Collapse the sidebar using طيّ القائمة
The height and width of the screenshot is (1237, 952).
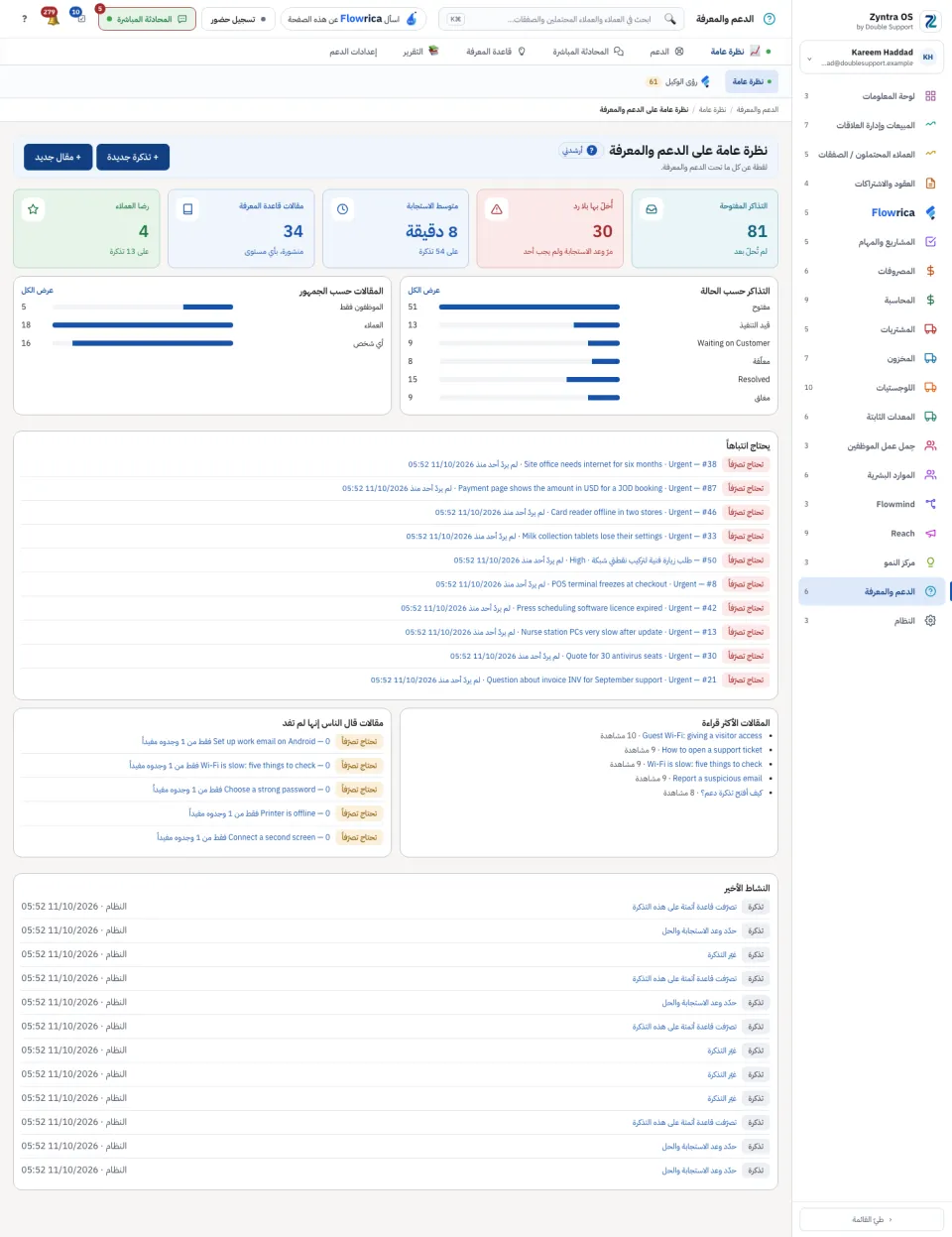click(872, 1219)
